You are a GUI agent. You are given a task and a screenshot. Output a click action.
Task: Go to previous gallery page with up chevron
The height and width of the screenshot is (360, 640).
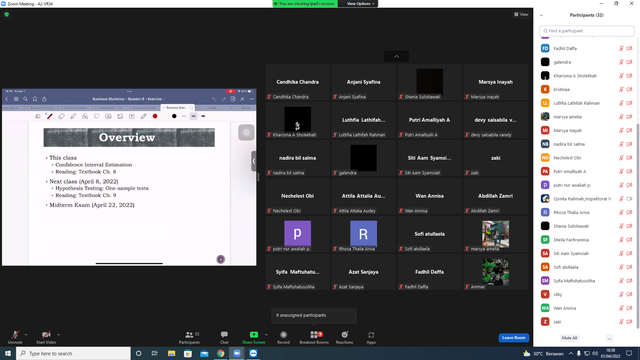396,56
